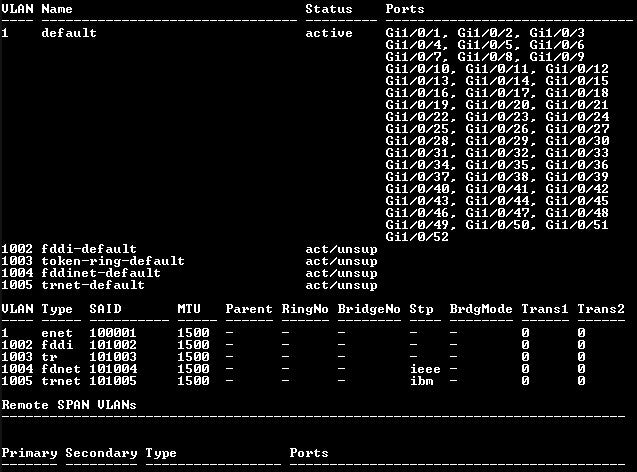Select VLAN name "trnet-default"
The width and height of the screenshot is (637, 472).
pyautogui.click(x=93, y=284)
